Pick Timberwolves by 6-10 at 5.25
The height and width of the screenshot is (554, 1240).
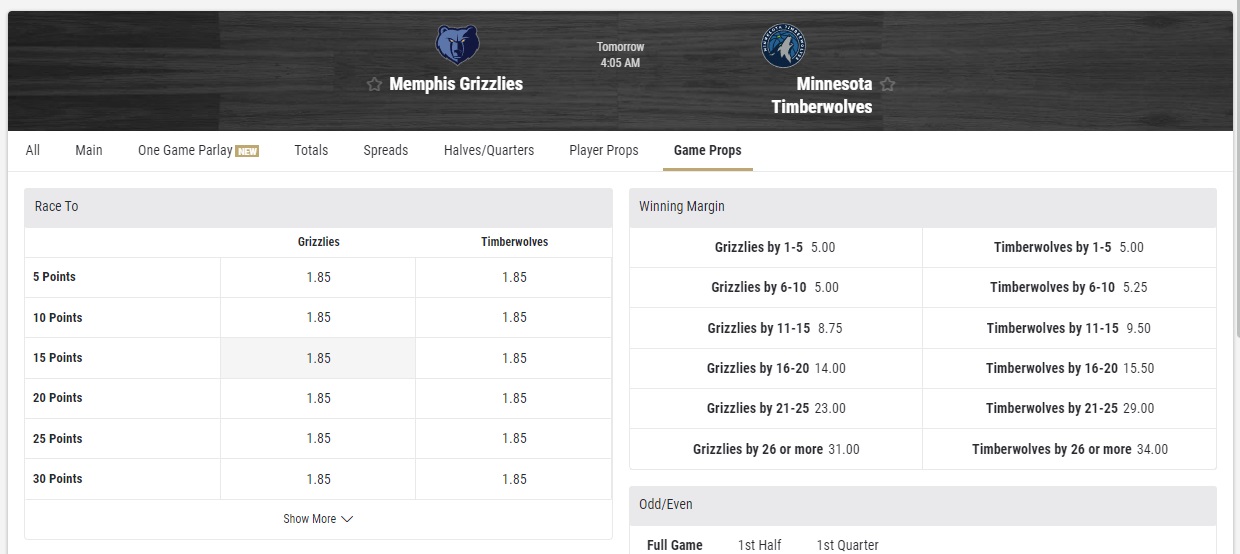pyautogui.click(x=1069, y=287)
